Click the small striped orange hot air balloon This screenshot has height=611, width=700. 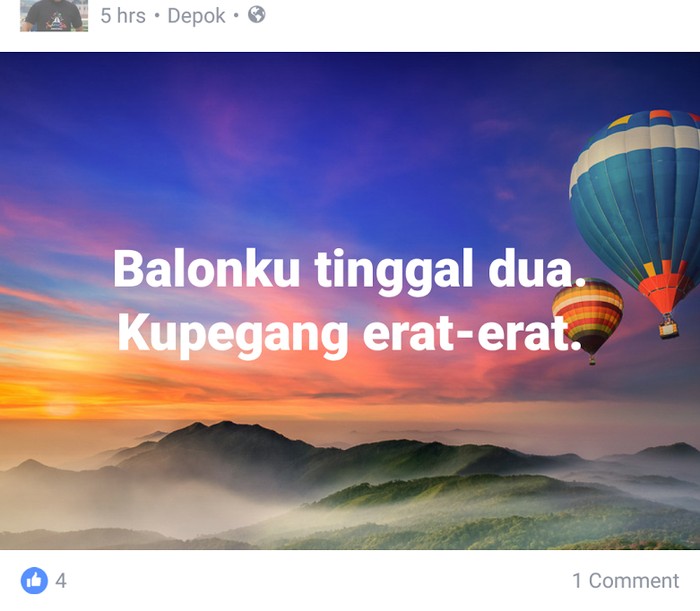588,314
